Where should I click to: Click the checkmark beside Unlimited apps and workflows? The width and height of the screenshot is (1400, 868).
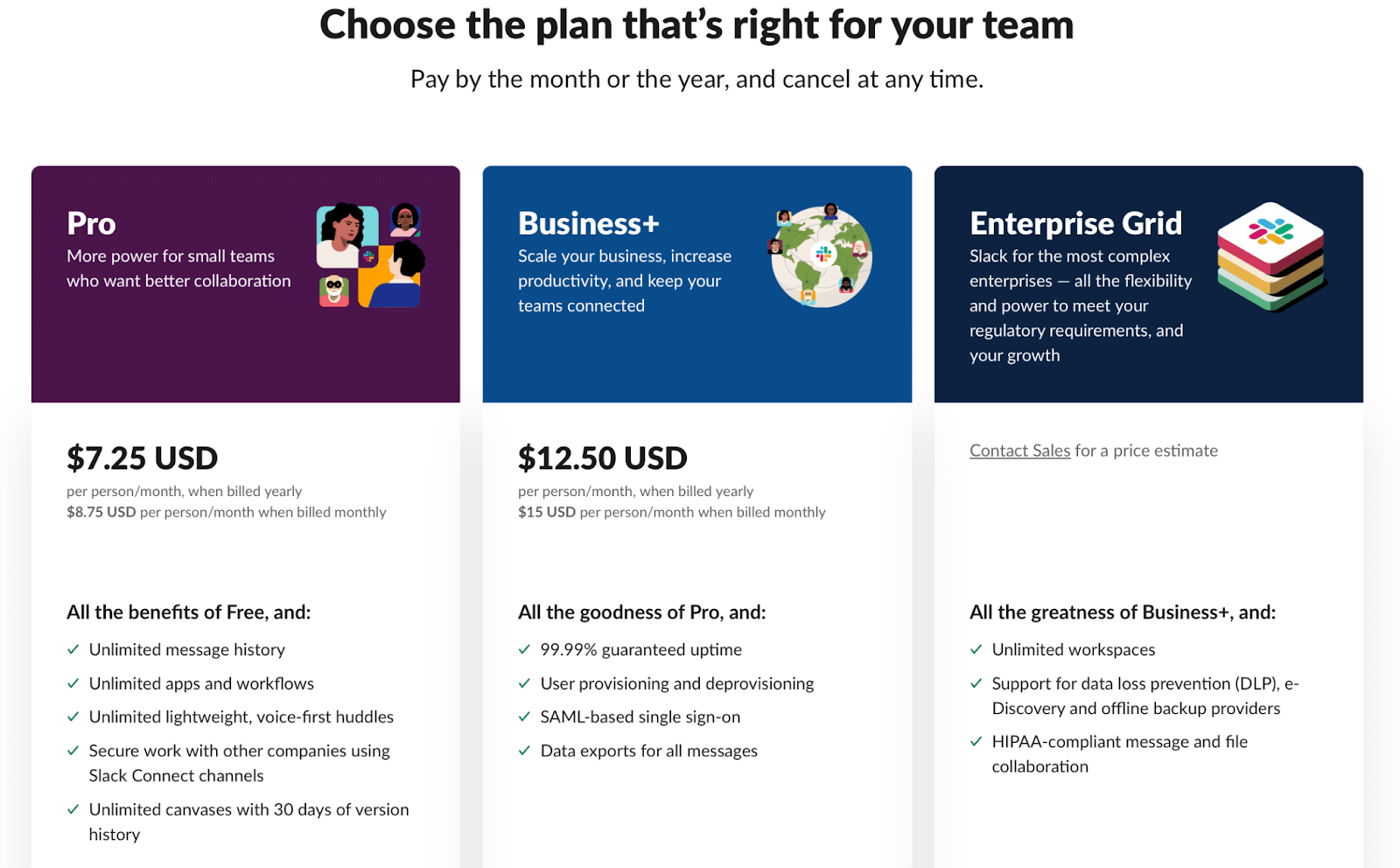(73, 684)
